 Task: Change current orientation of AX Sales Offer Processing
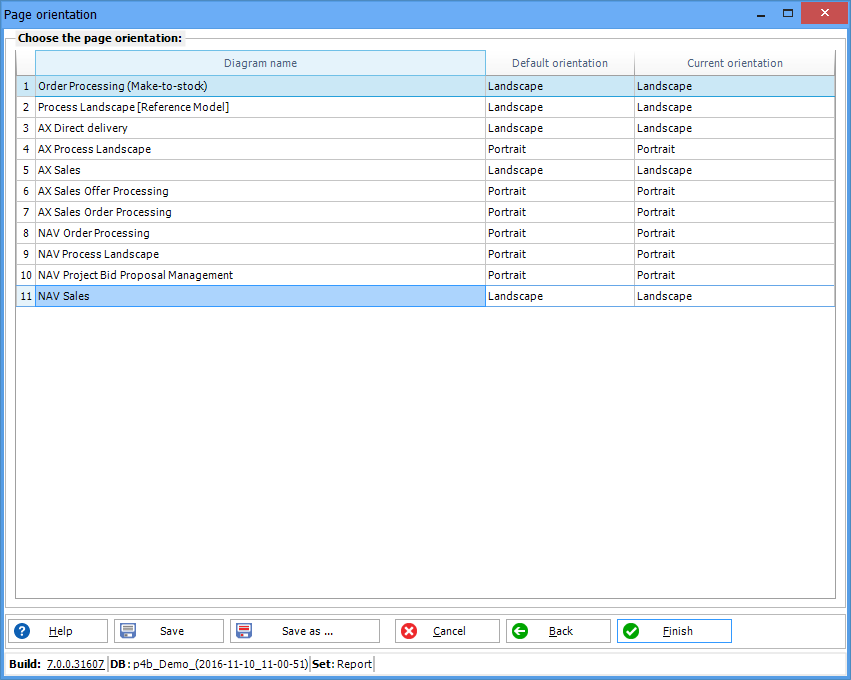click(734, 191)
